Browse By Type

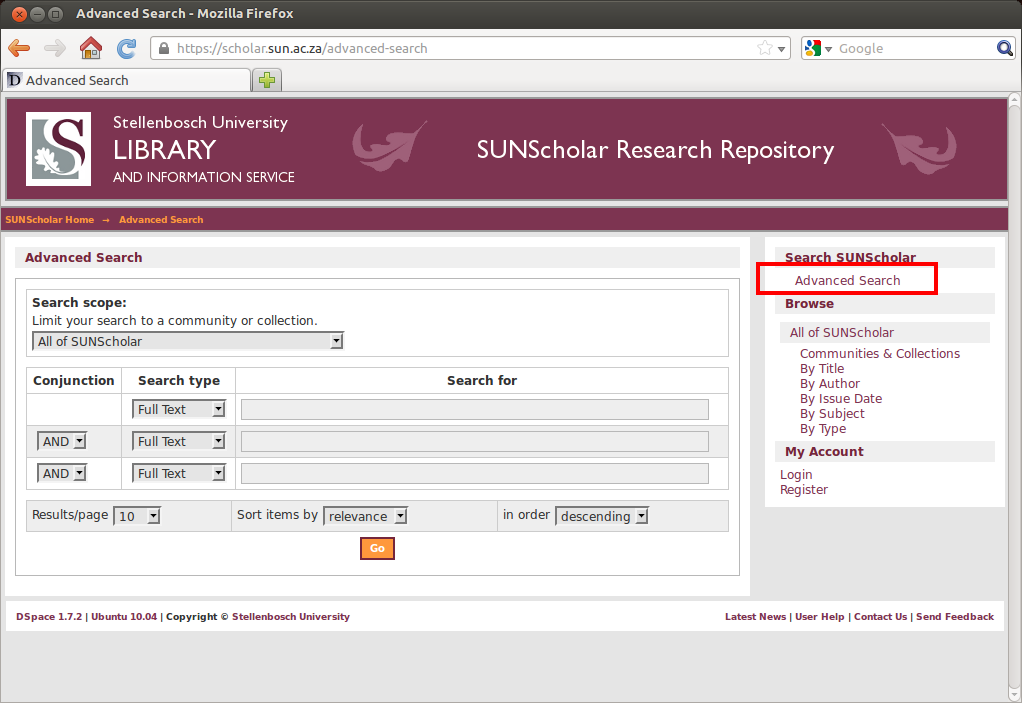(x=823, y=428)
